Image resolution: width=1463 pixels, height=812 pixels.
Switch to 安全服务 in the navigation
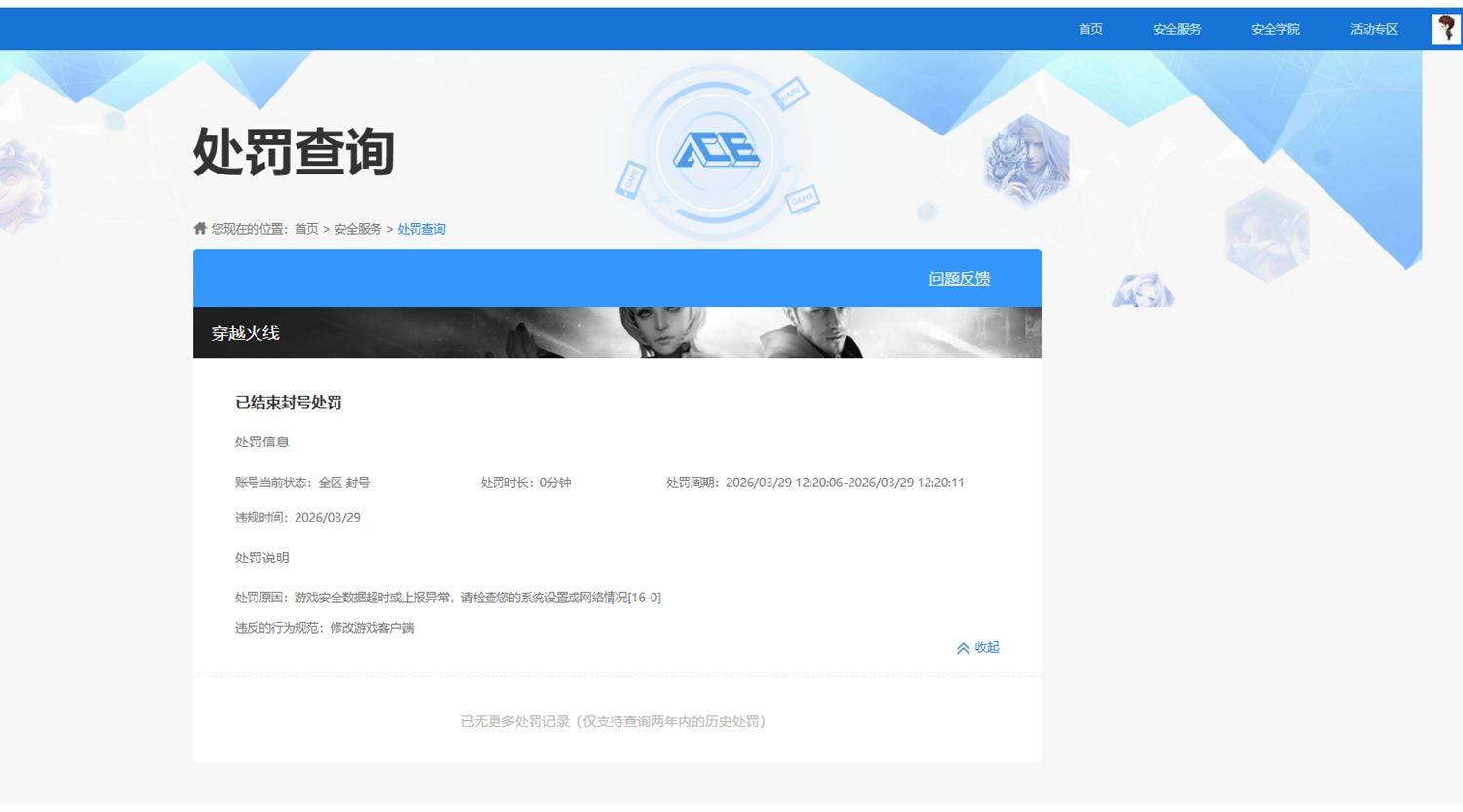1176,28
